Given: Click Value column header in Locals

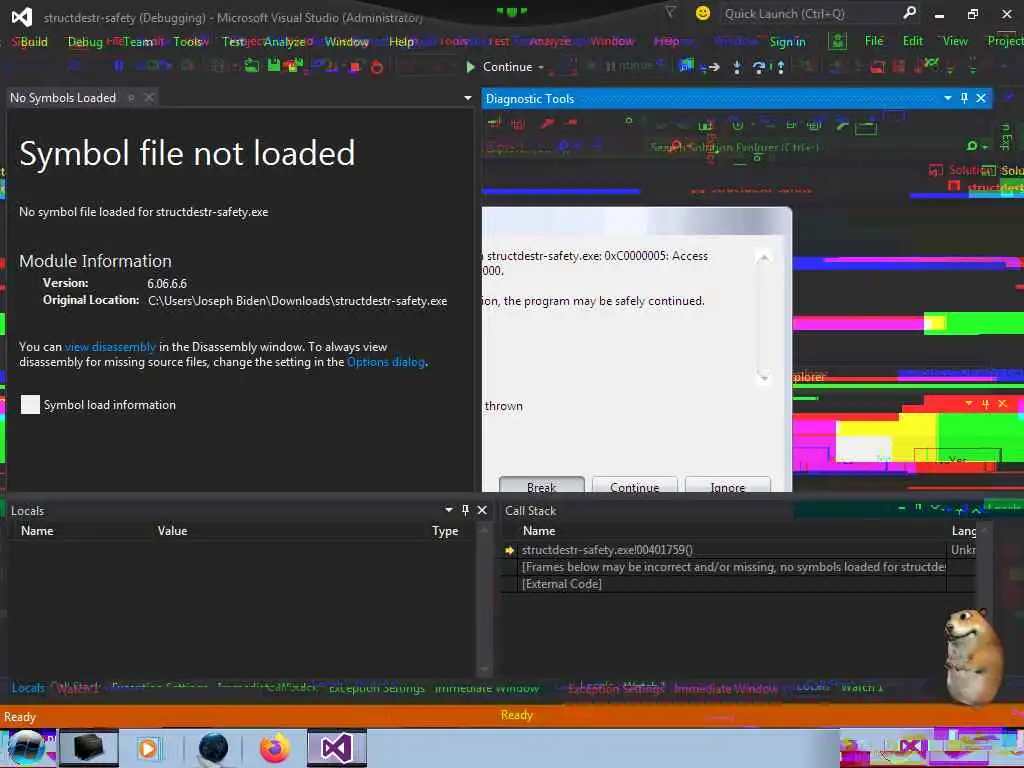Looking at the screenshot, I should pyautogui.click(x=172, y=531).
